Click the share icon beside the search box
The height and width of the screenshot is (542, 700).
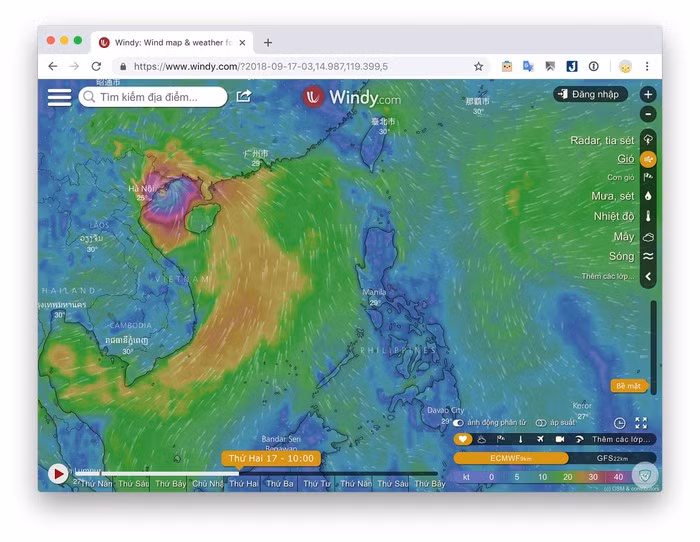pyautogui.click(x=244, y=96)
